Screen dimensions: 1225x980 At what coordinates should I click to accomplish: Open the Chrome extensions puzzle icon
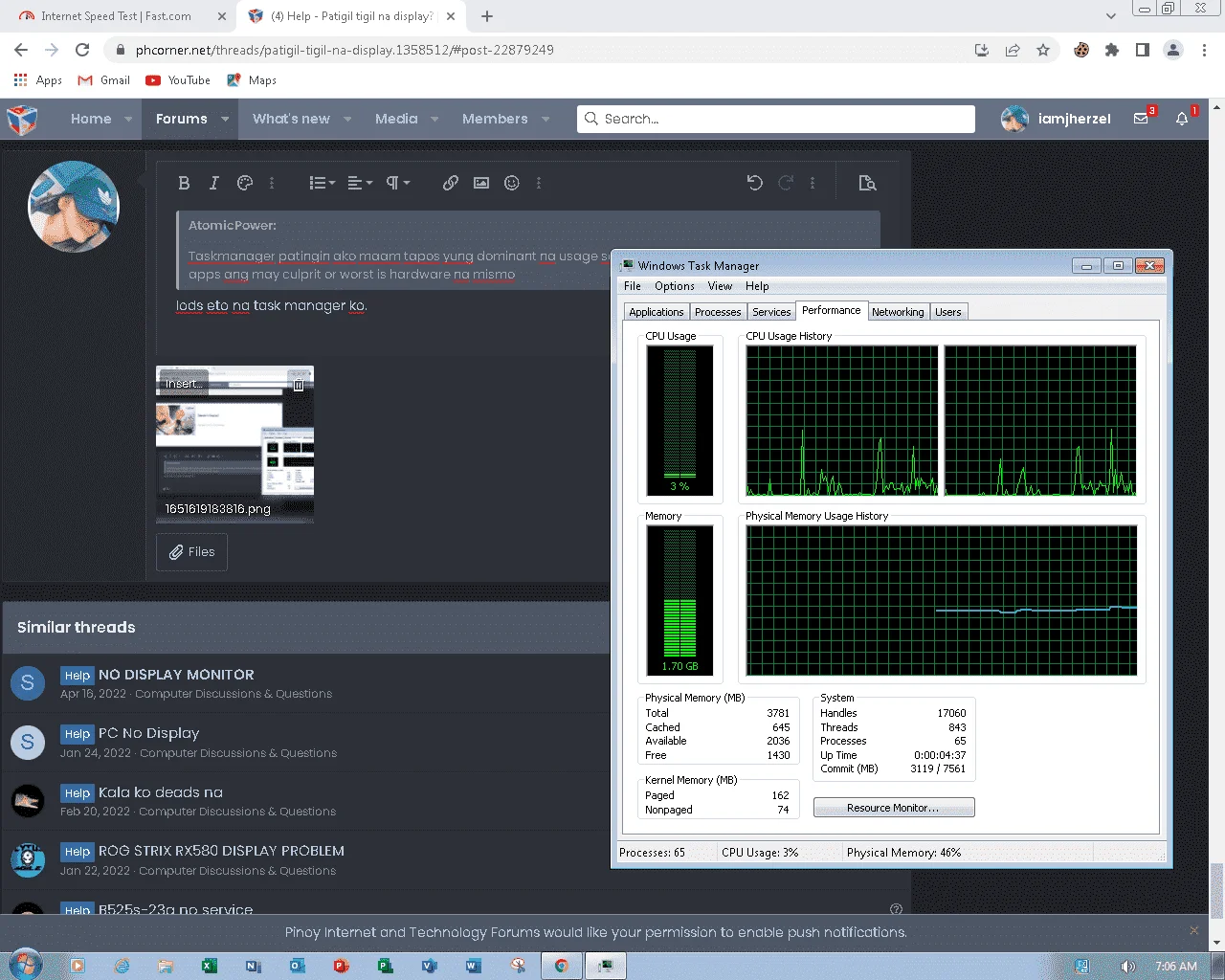tap(1112, 50)
